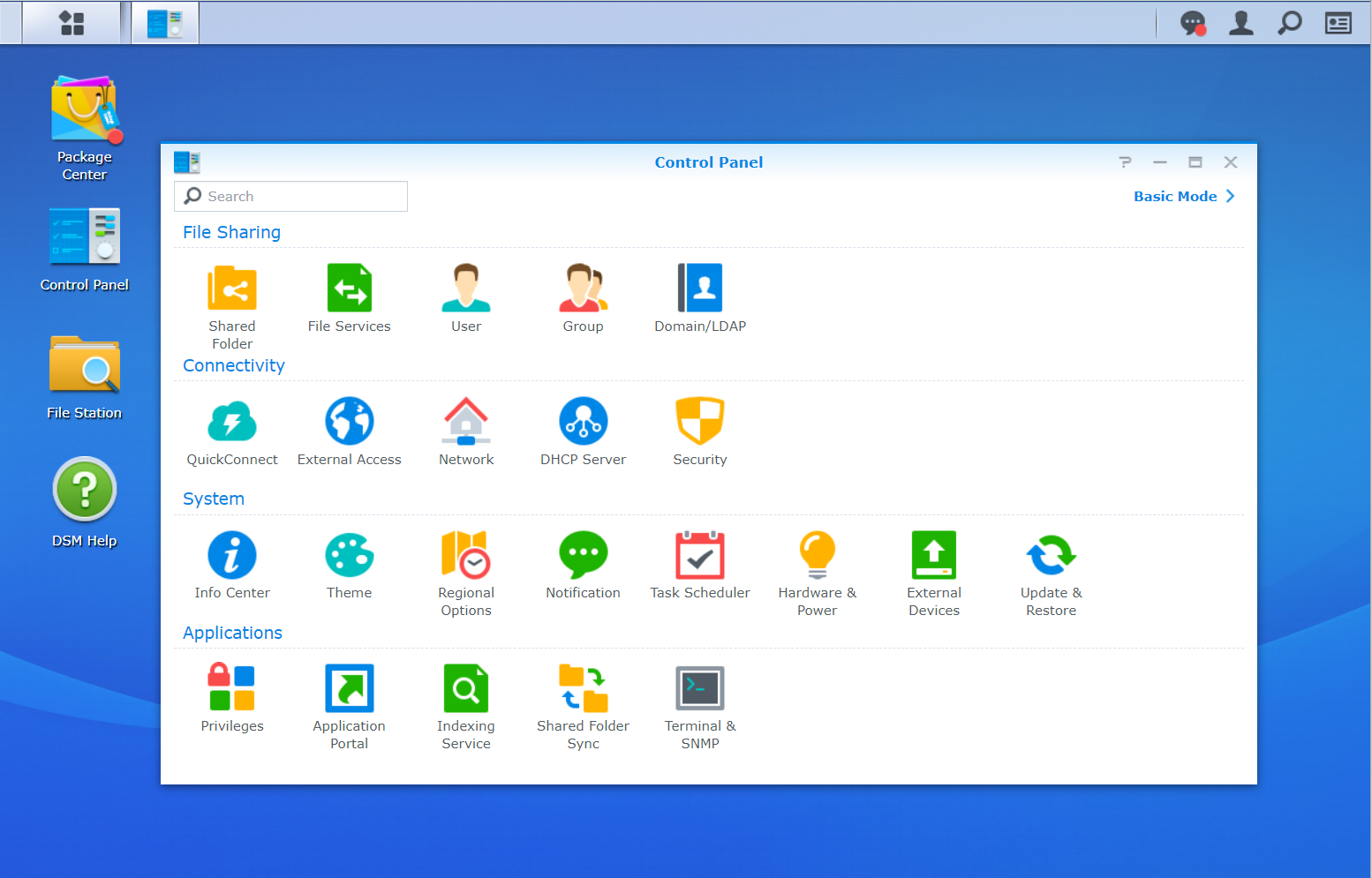Open the taskbar search magnifier
Screen dimensions: 1372x878
click(1290, 23)
